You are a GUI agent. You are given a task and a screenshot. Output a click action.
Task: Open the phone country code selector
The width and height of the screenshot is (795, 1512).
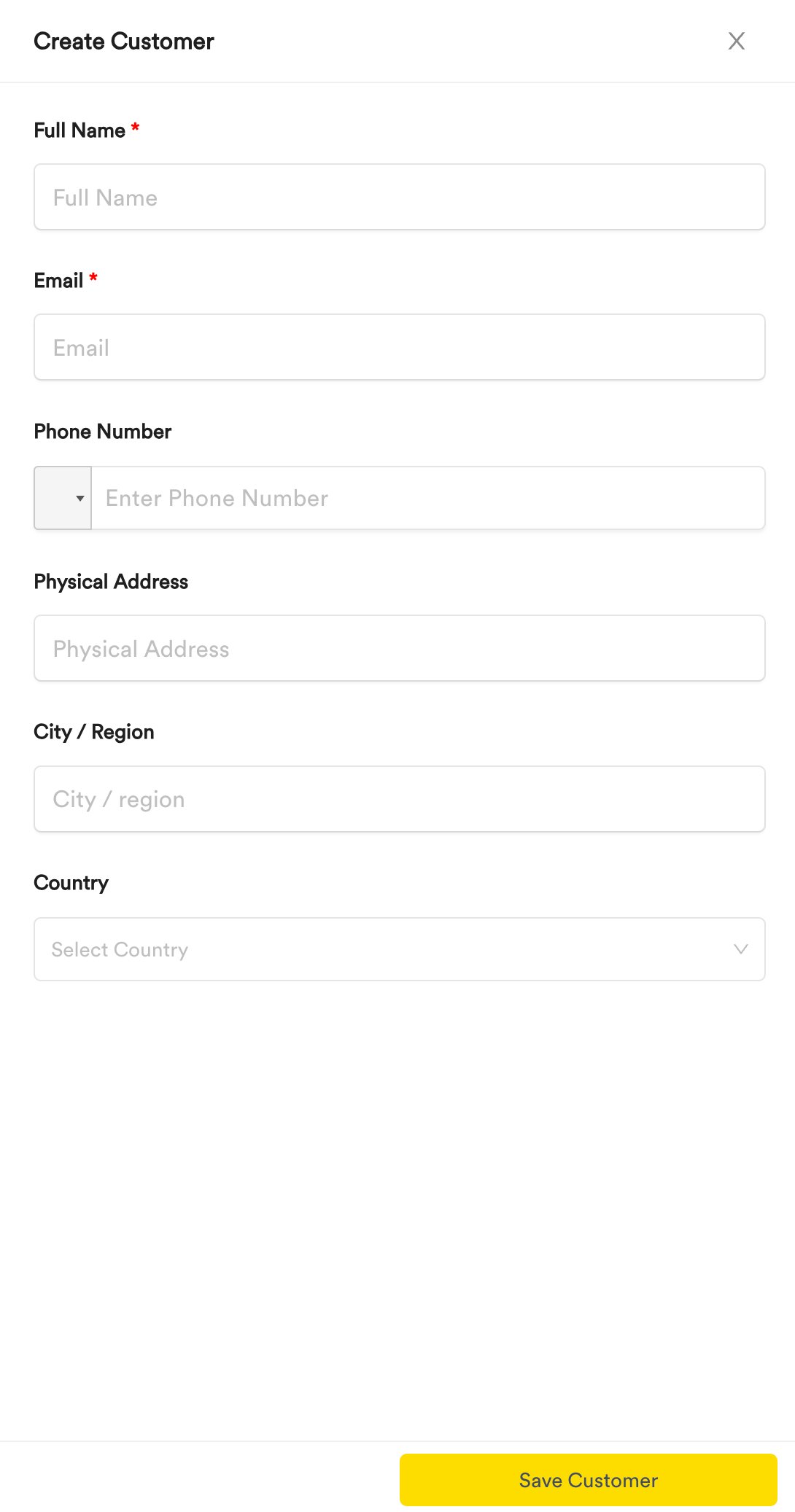63,498
